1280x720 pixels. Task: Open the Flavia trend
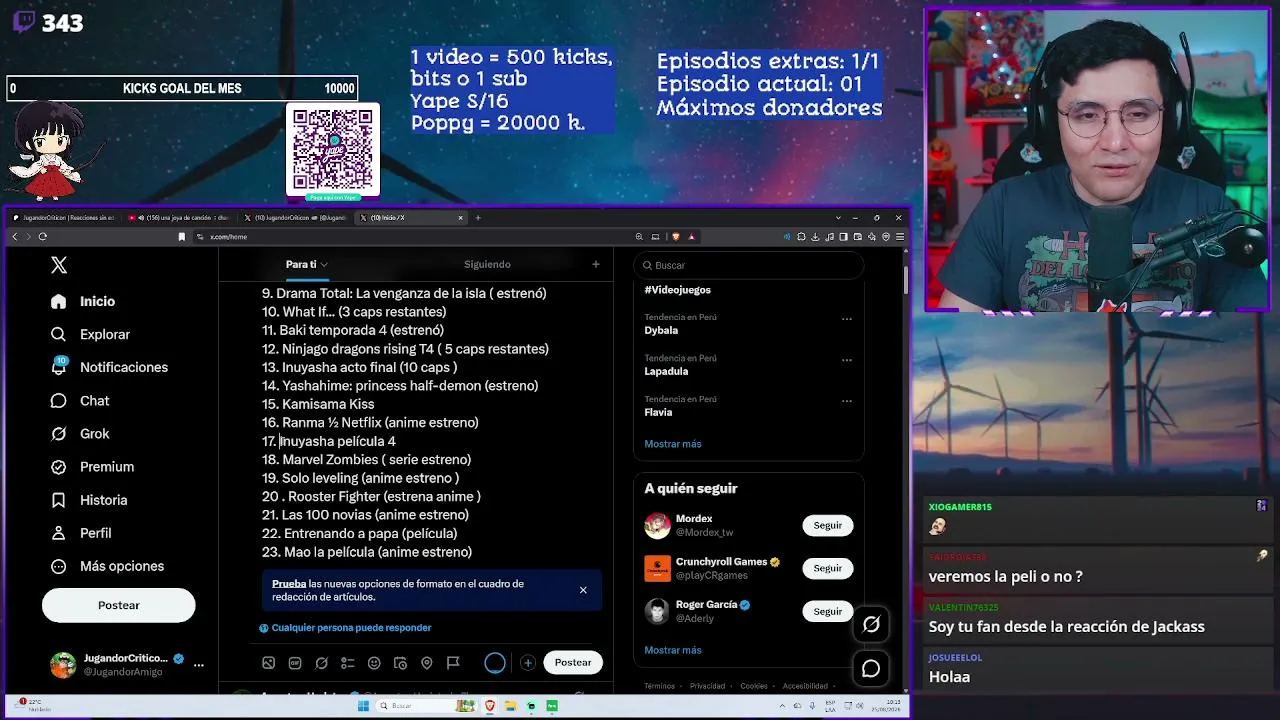coord(658,412)
